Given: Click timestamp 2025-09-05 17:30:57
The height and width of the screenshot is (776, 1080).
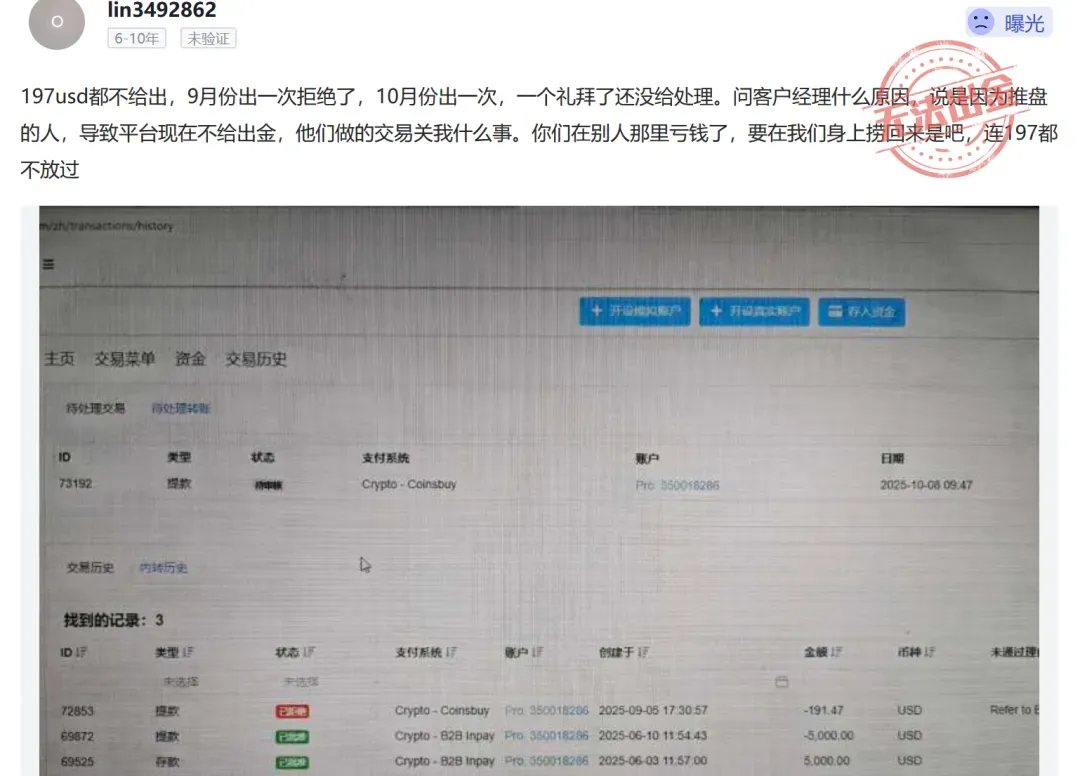Looking at the screenshot, I should click(653, 710).
